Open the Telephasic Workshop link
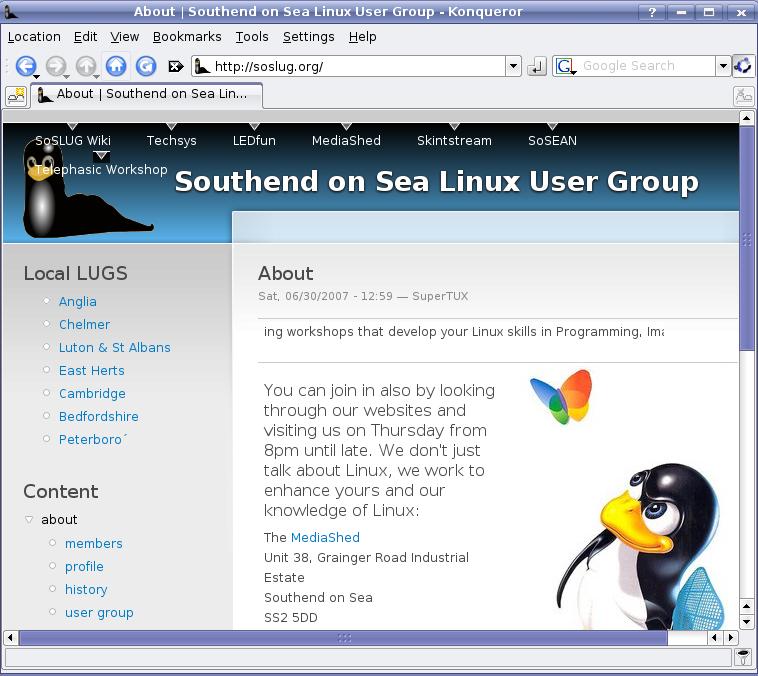Viewport: 758px width, 676px height. (x=101, y=170)
